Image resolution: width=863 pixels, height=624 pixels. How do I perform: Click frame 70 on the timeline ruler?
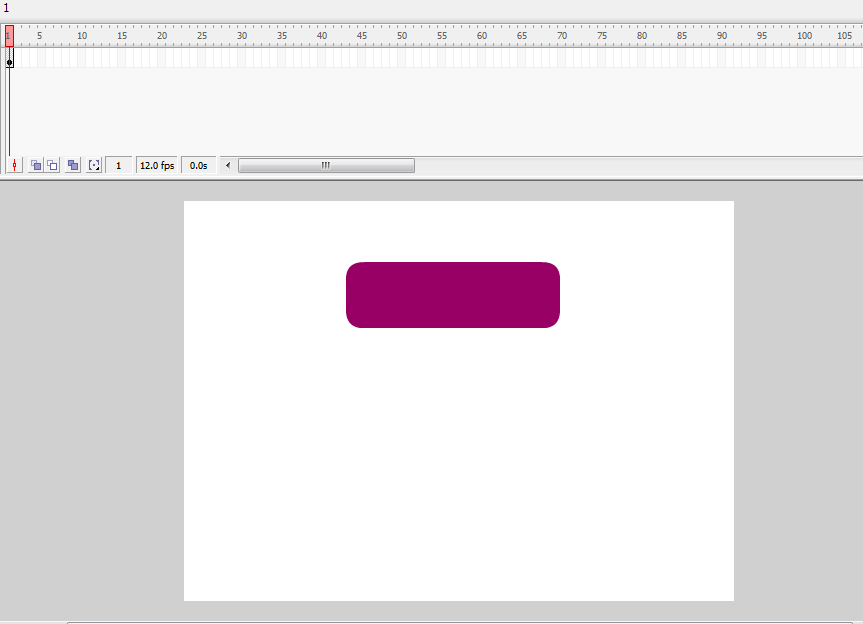click(x=562, y=36)
